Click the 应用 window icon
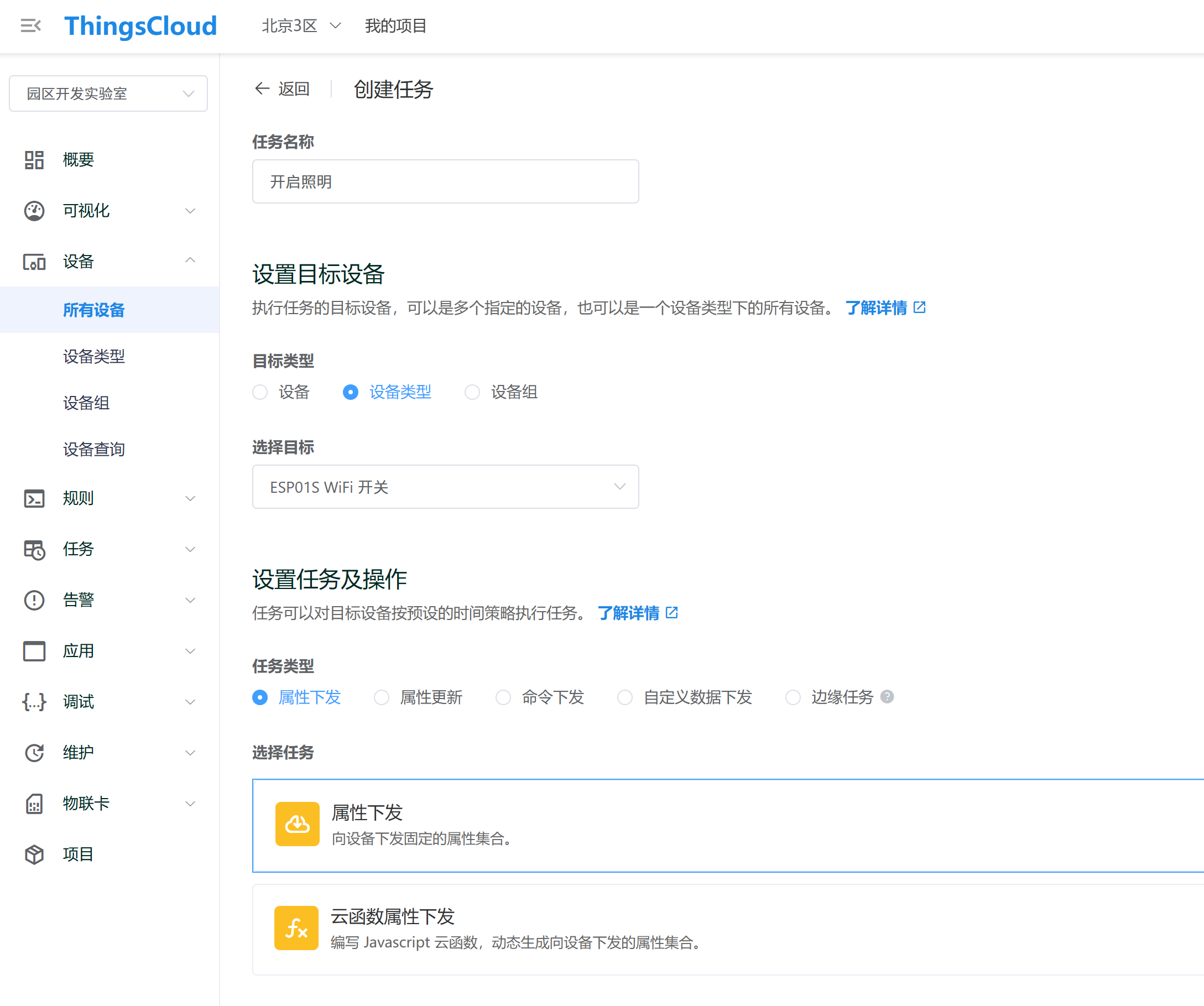The height and width of the screenshot is (1006, 1204). [34, 651]
